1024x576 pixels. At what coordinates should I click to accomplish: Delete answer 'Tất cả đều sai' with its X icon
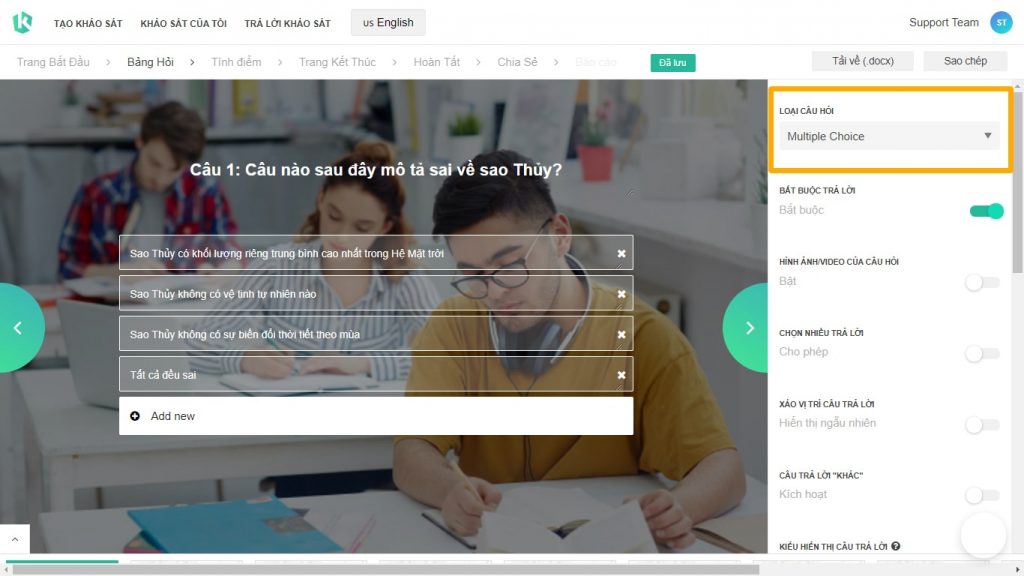click(x=621, y=374)
